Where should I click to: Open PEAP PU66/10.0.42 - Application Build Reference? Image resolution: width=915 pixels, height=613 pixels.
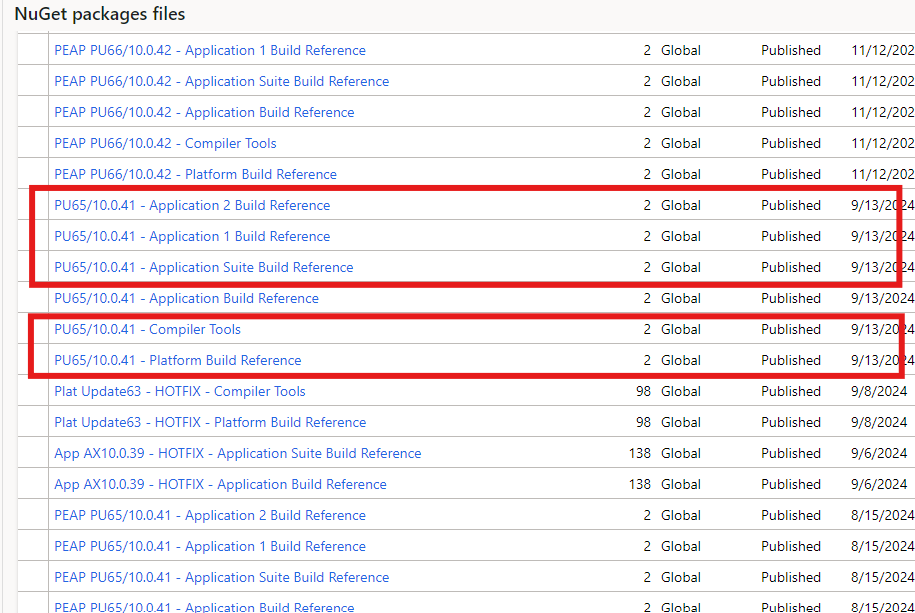pyautogui.click(x=203, y=112)
